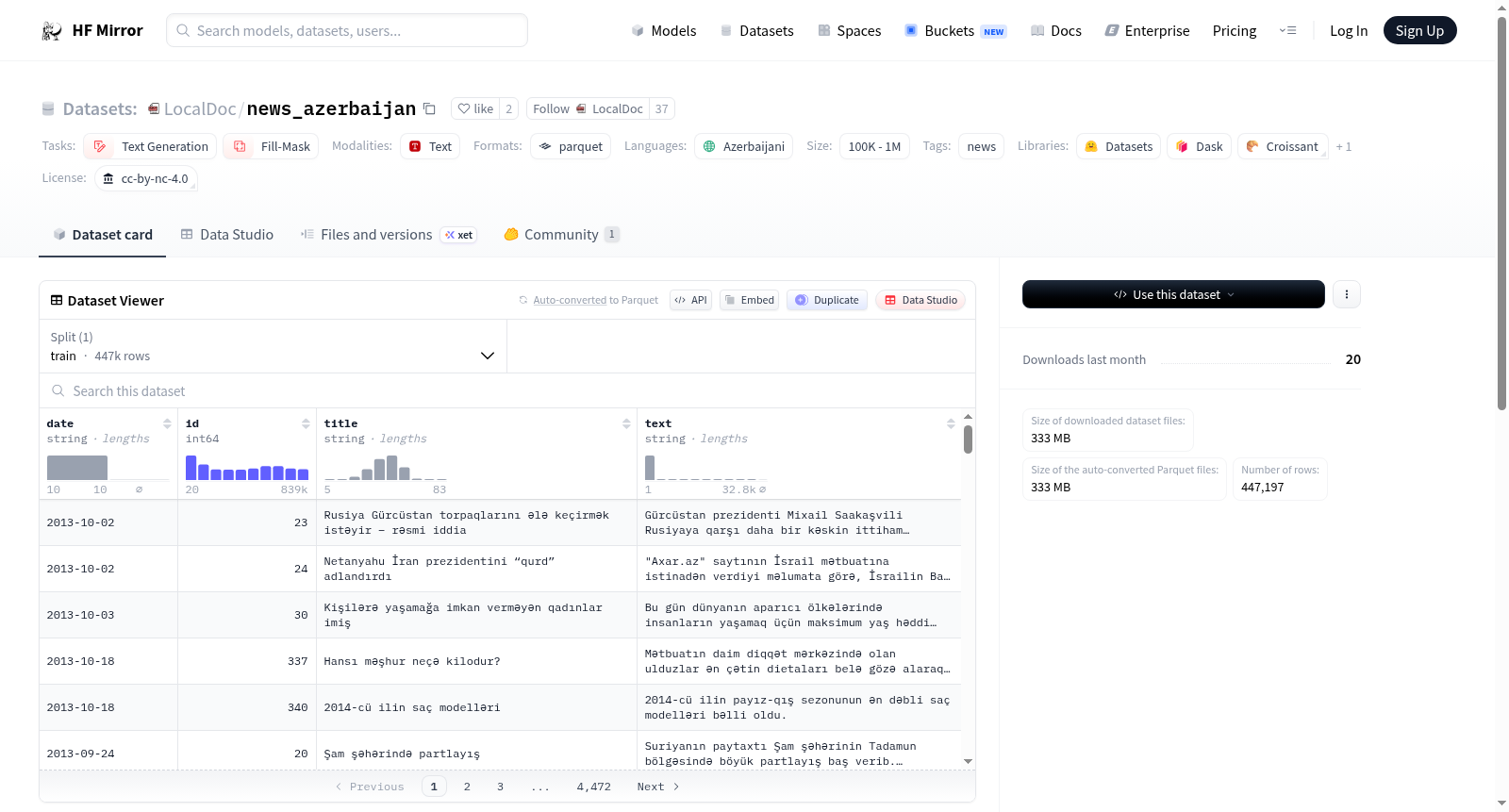Open Buckets in the top navigation
The image size is (1509, 812).
pos(955,31)
